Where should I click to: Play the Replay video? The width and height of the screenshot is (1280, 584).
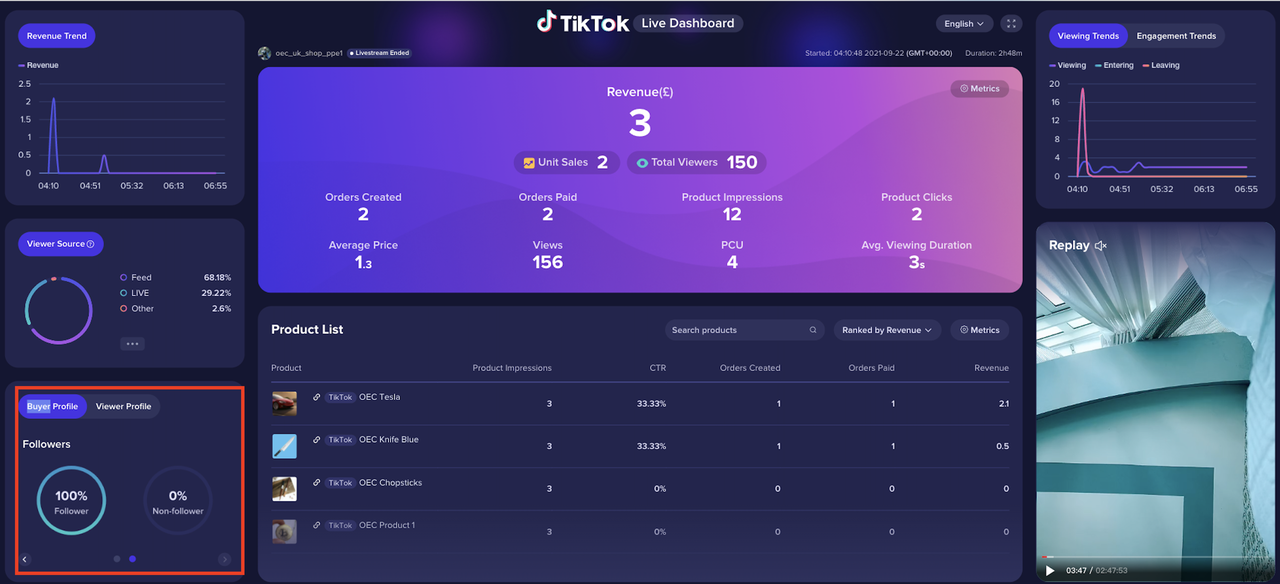coord(1050,570)
